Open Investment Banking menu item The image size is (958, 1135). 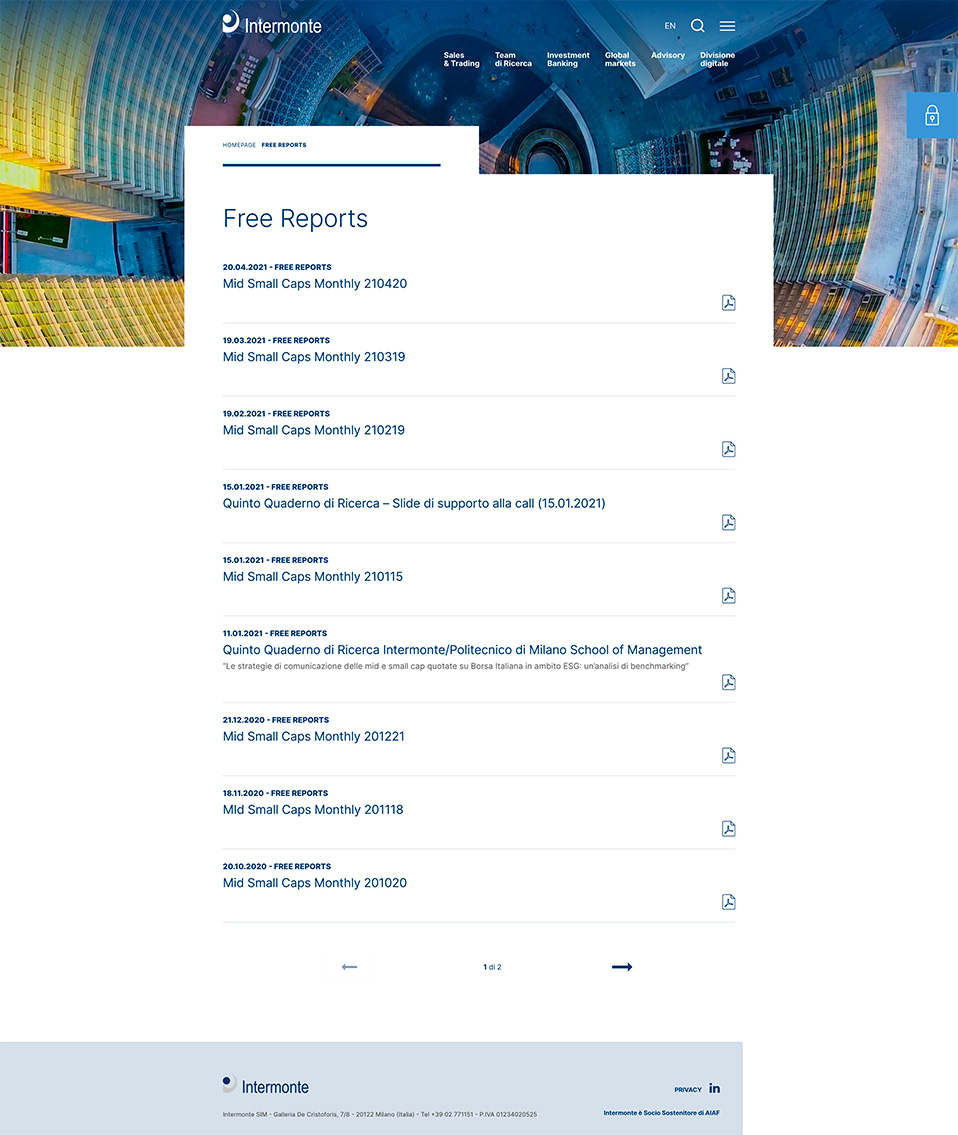(568, 59)
